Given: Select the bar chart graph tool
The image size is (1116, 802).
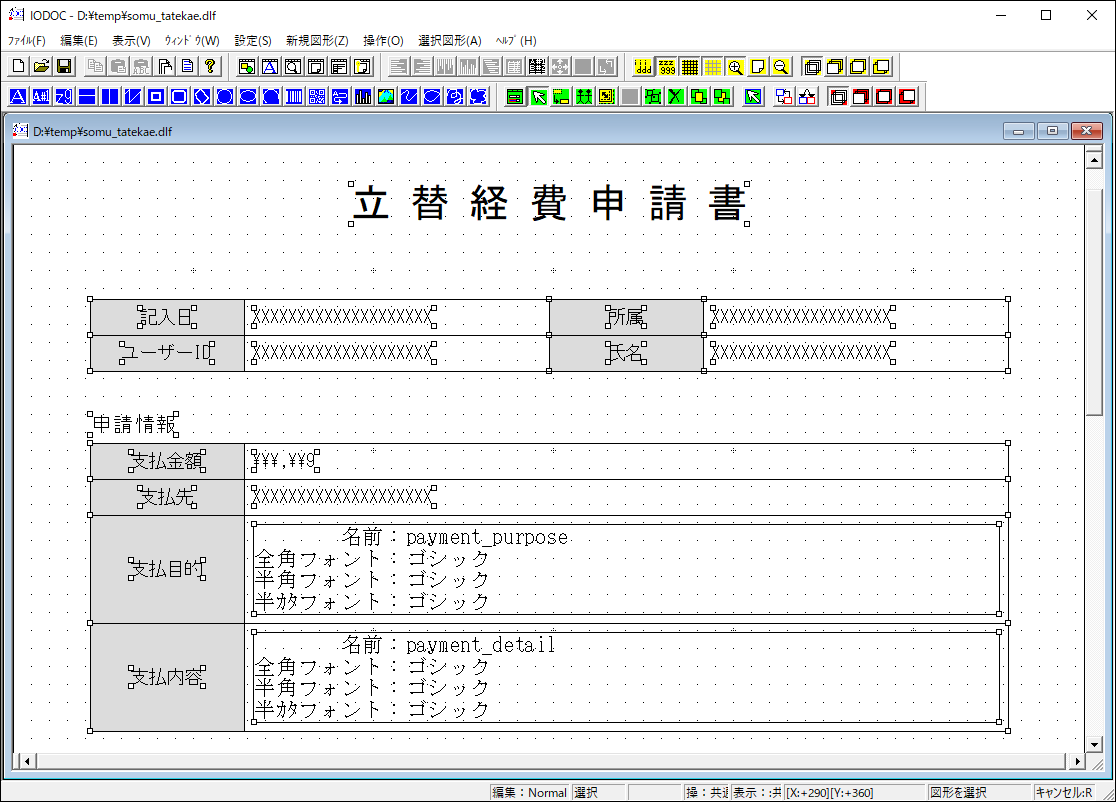Looking at the screenshot, I should pyautogui.click(x=363, y=97).
